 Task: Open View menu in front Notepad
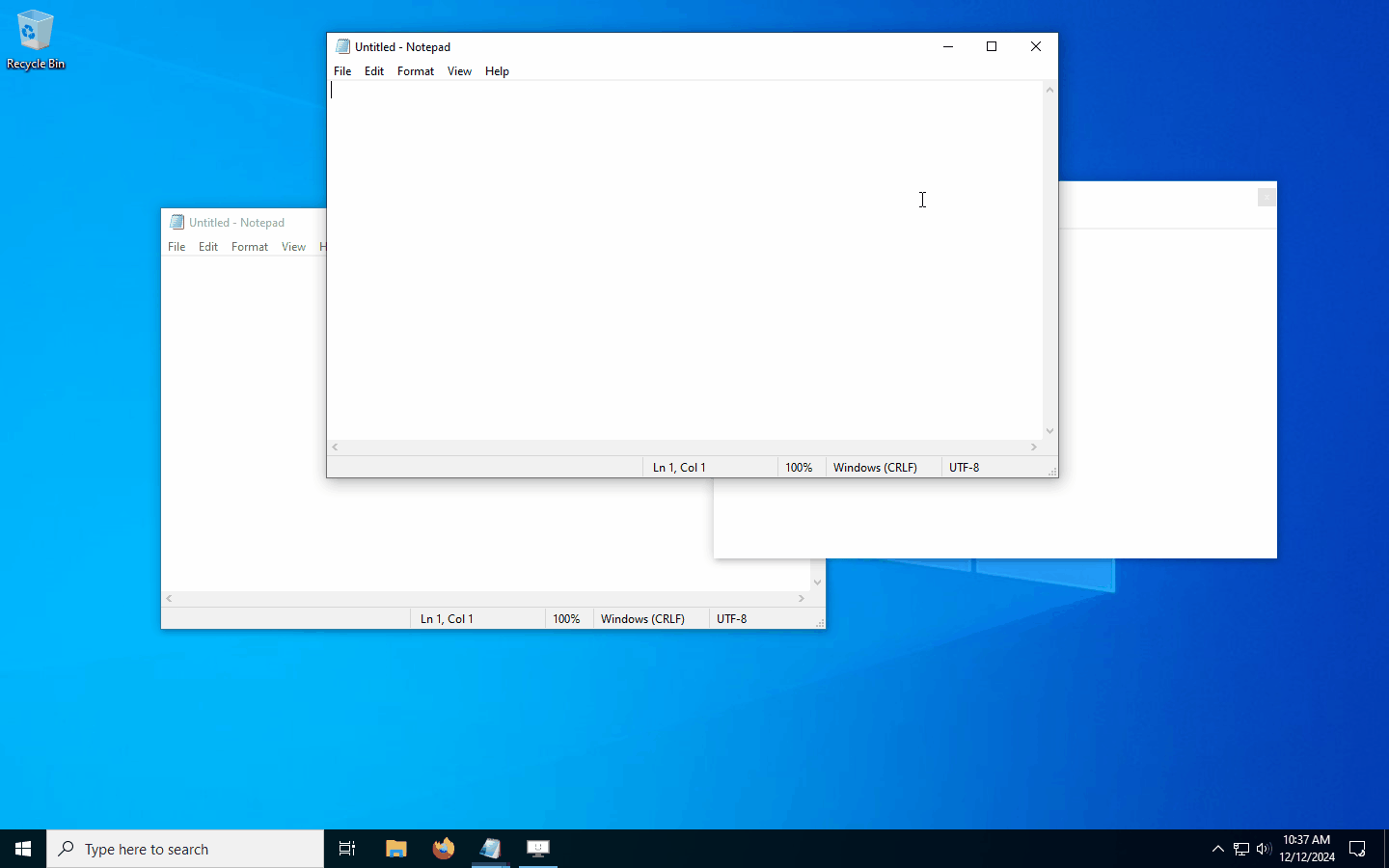click(x=459, y=71)
